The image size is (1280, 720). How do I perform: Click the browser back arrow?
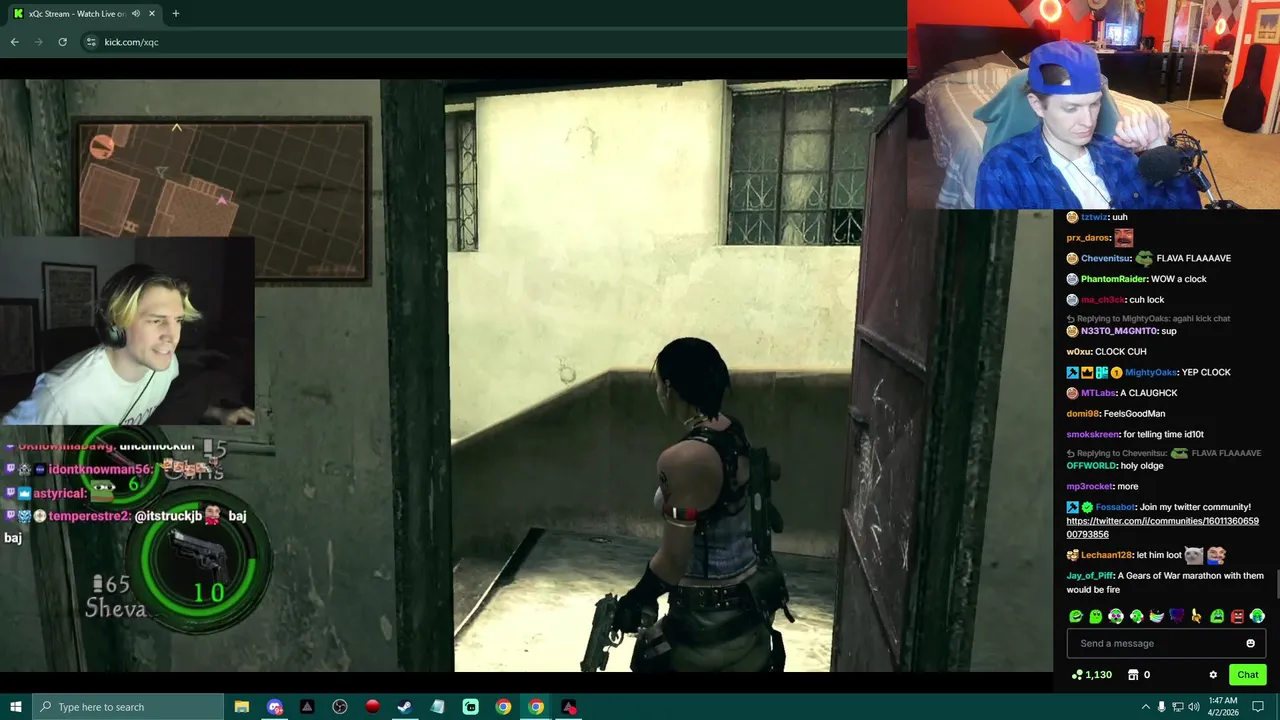(14, 42)
